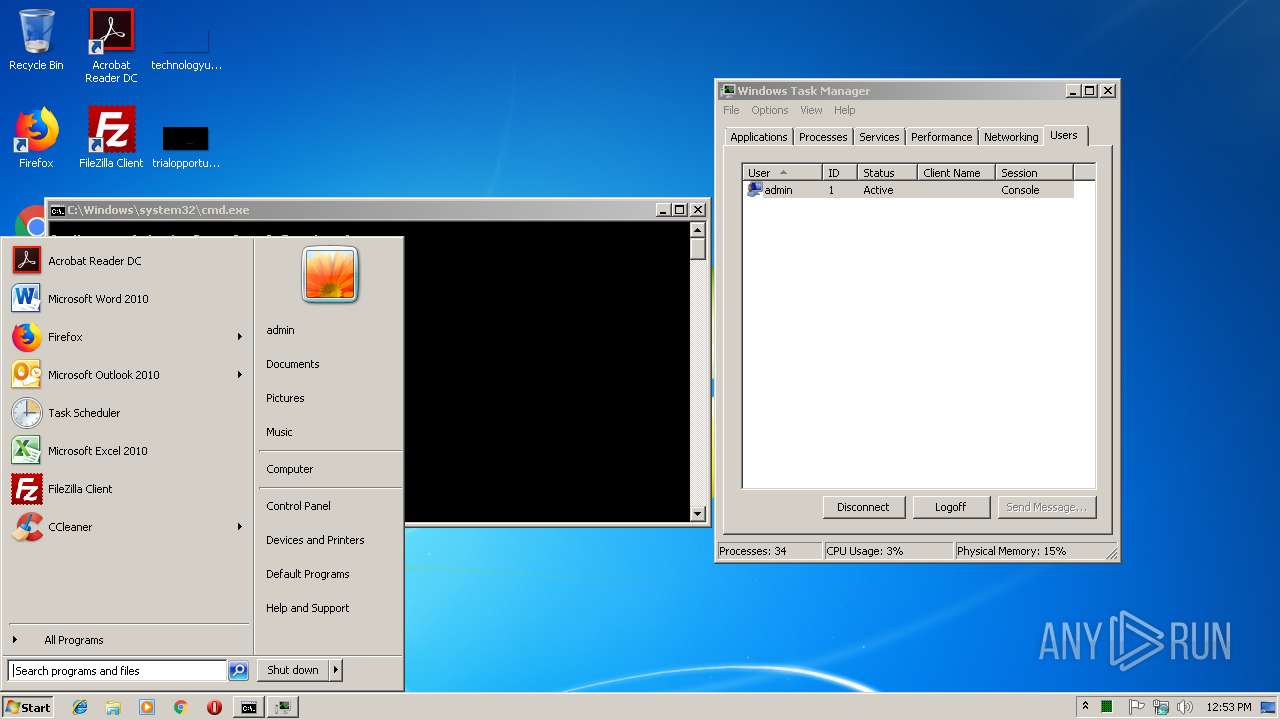
Task: Click Shut down button
Action: pyautogui.click(x=293, y=670)
